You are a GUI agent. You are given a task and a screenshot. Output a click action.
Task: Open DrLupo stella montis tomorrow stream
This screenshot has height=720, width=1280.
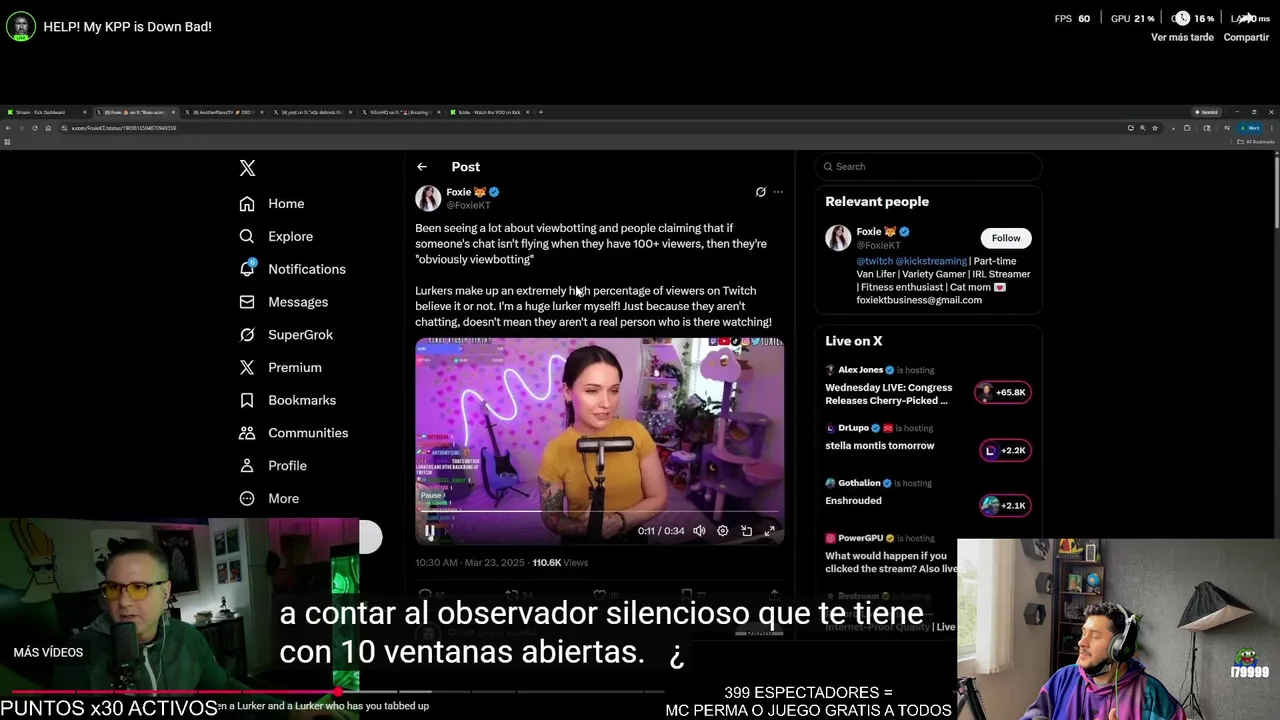[928, 440]
